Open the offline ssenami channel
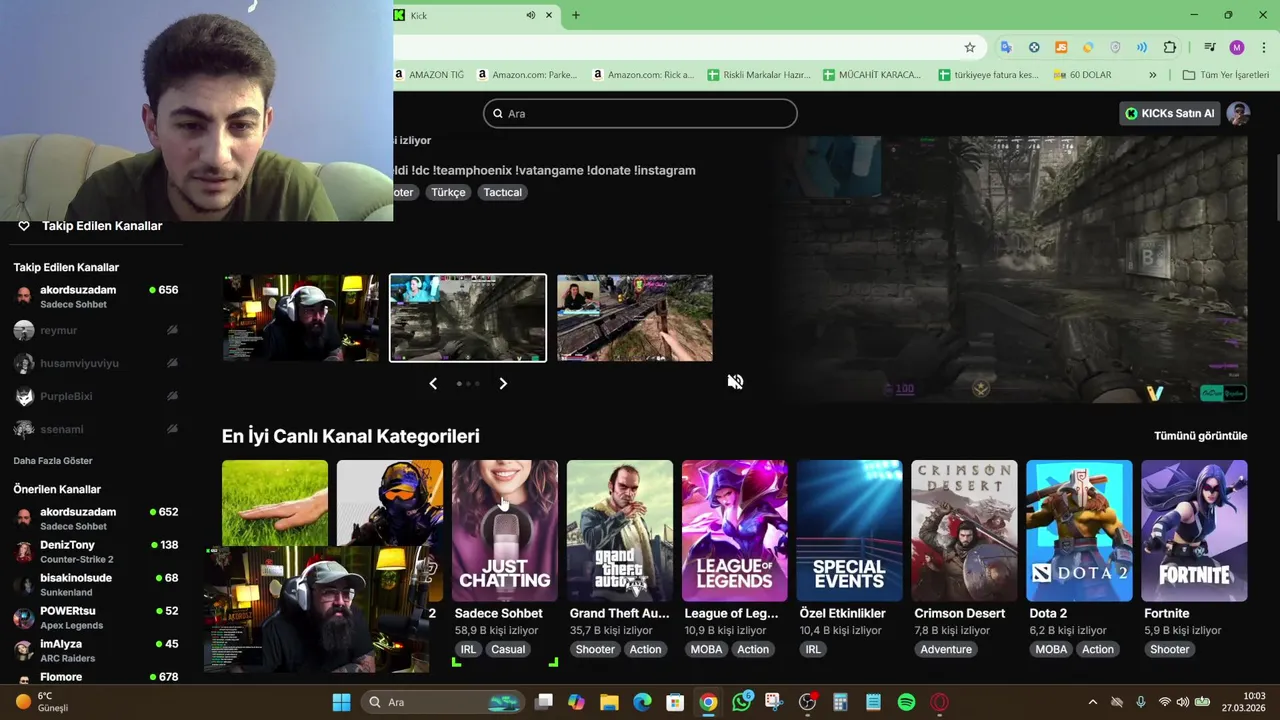The image size is (1280, 720). 97,429
